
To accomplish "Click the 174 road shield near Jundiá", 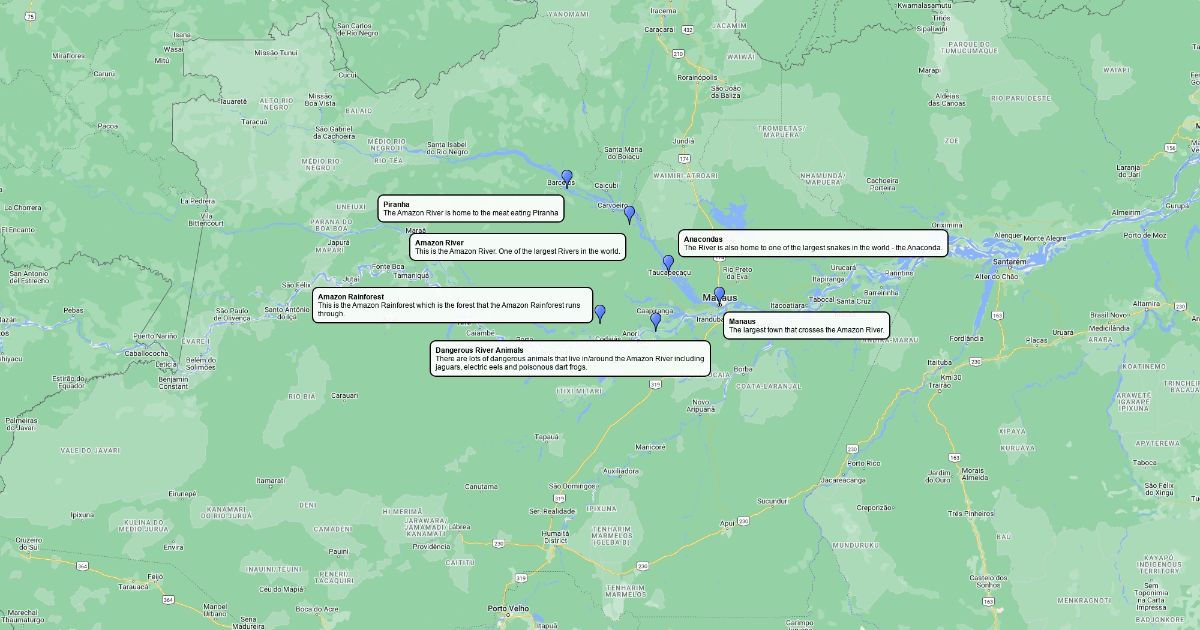I will (684, 158).
